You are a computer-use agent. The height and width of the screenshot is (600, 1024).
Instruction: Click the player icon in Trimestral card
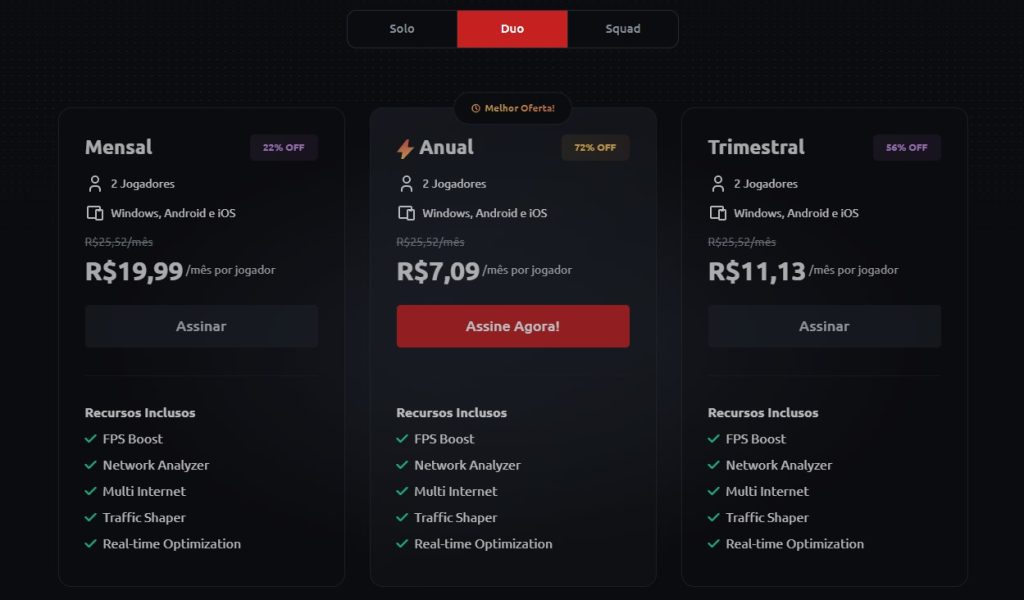coord(718,184)
